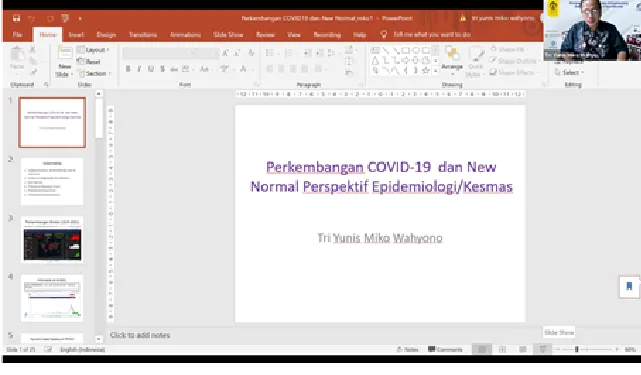Toggle the Notes pane in status bar

[408, 349]
